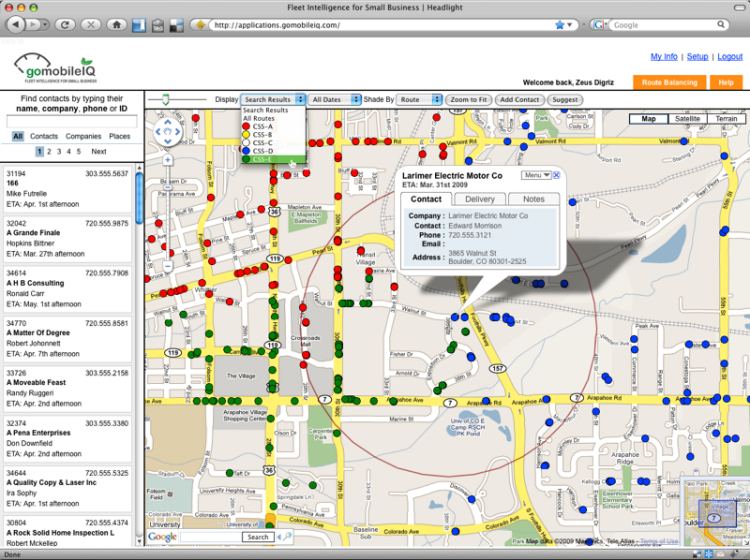Viewport: 750px width, 560px height.
Task: Click the map zoom in plus button
Action: pyautogui.click(x=167, y=158)
